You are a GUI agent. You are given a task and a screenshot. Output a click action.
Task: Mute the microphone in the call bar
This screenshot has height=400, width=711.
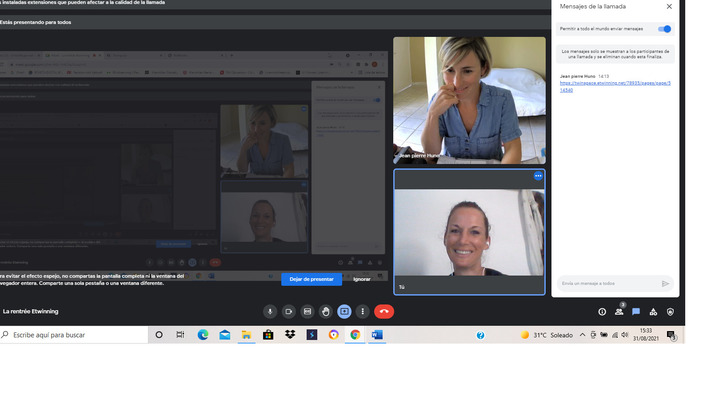coord(269,311)
